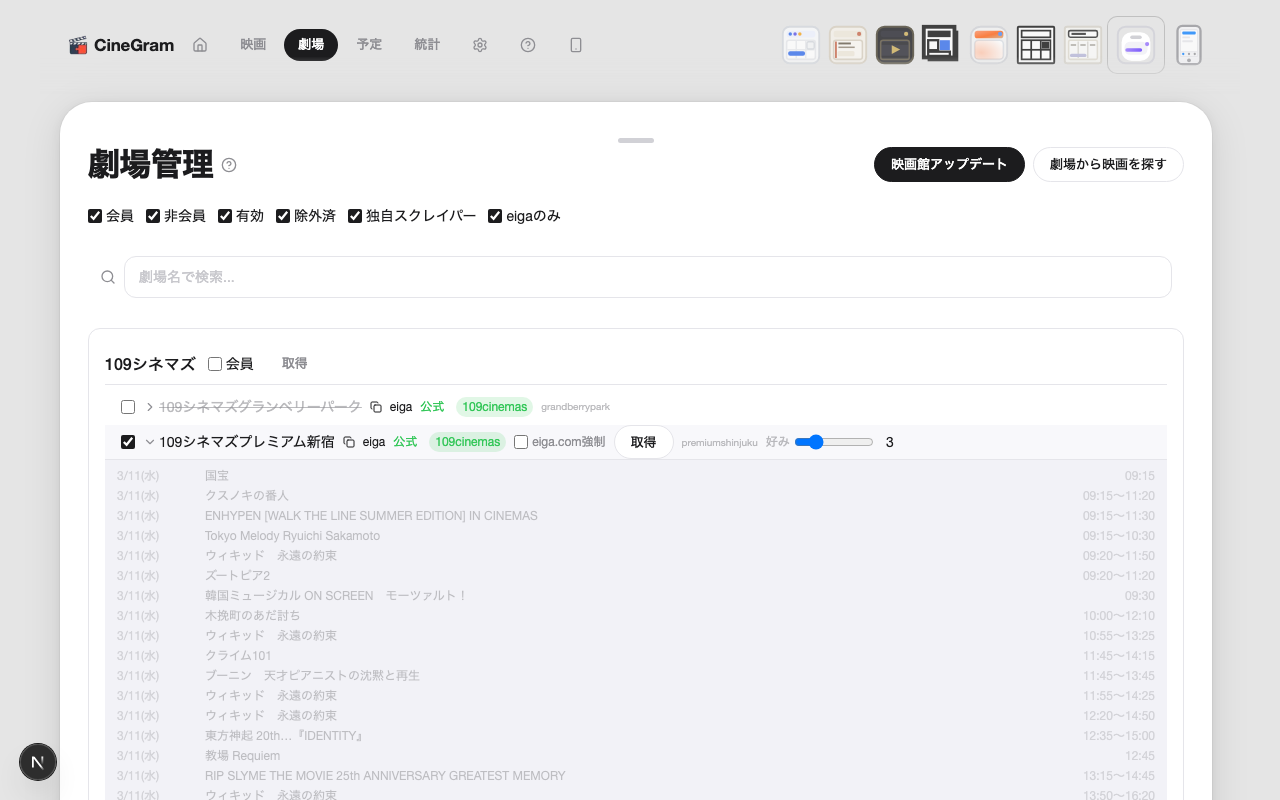This screenshot has width=1280, height=800.
Task: Uncheck the 非会員 filter checkbox
Action: click(153, 215)
